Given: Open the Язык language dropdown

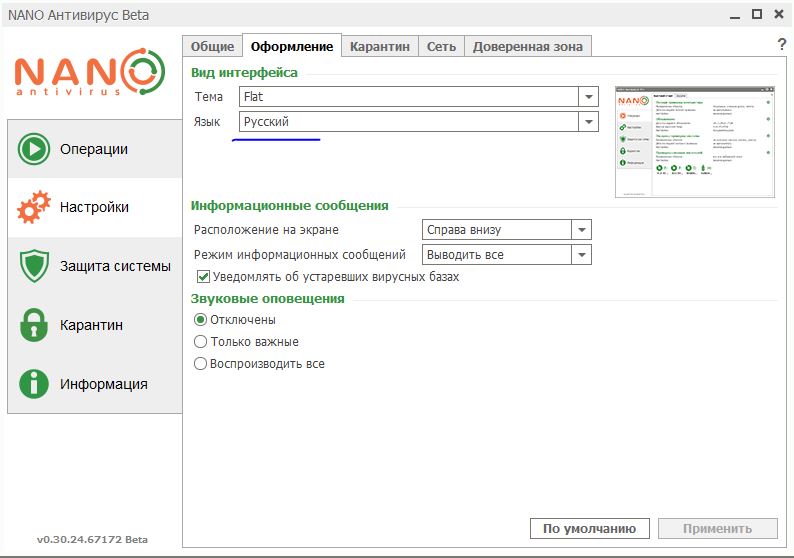Looking at the screenshot, I should tap(588, 122).
